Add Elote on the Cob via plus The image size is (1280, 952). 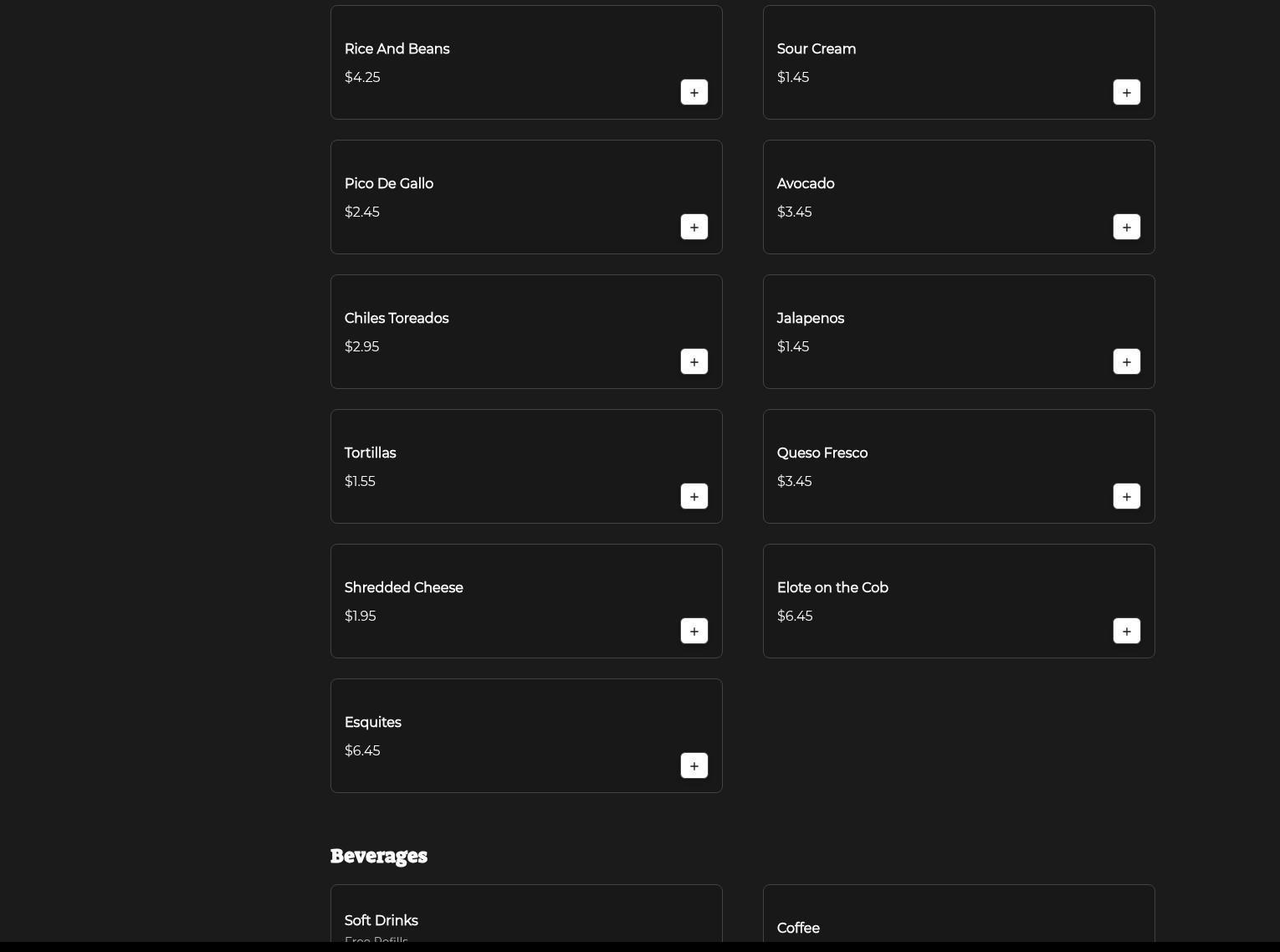click(1127, 631)
